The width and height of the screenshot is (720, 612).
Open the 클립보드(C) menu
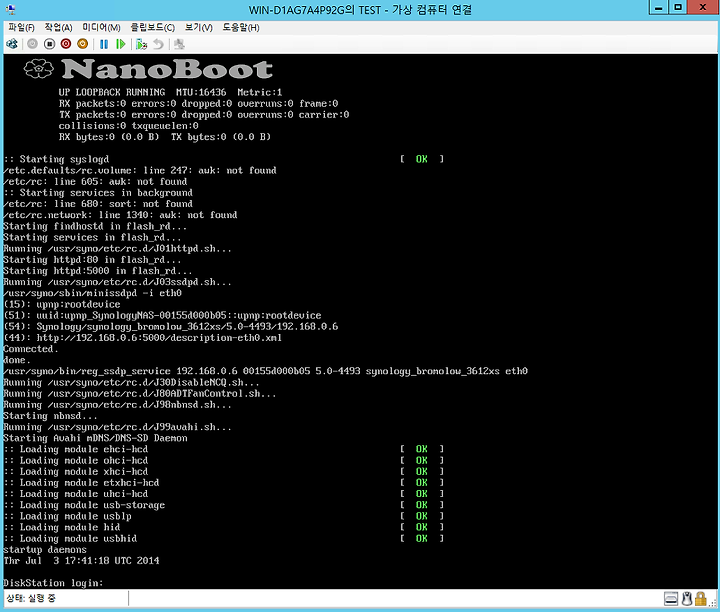(x=152, y=28)
